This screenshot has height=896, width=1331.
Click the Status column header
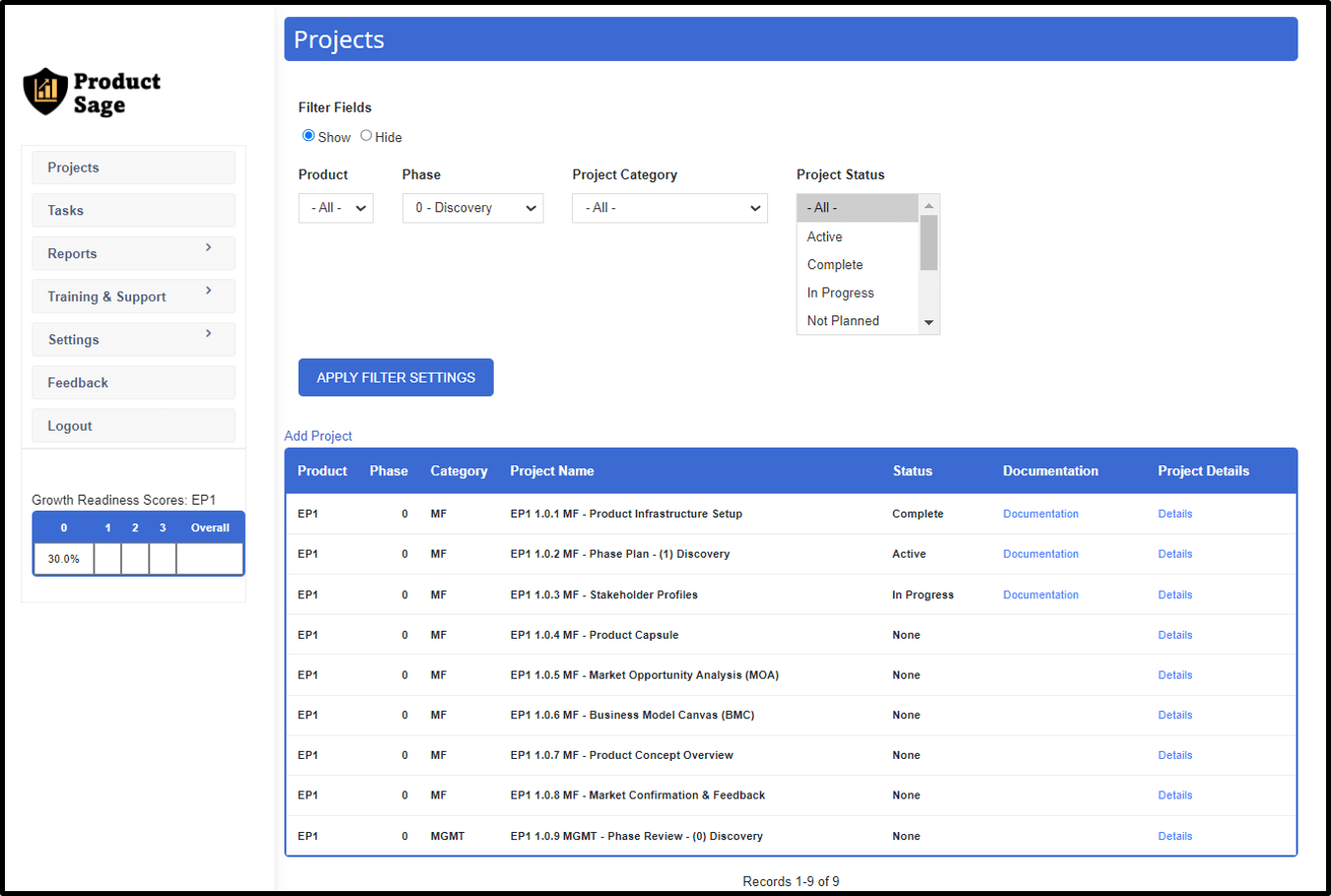912,471
